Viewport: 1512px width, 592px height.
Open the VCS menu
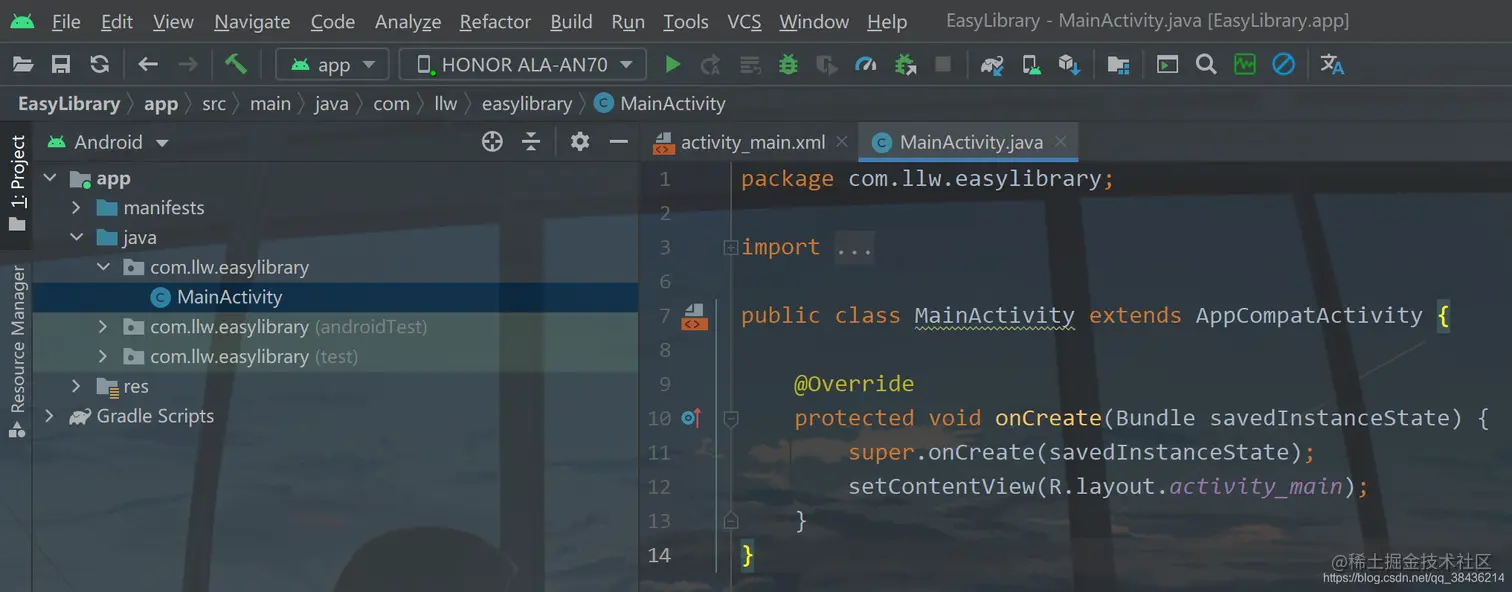[744, 22]
